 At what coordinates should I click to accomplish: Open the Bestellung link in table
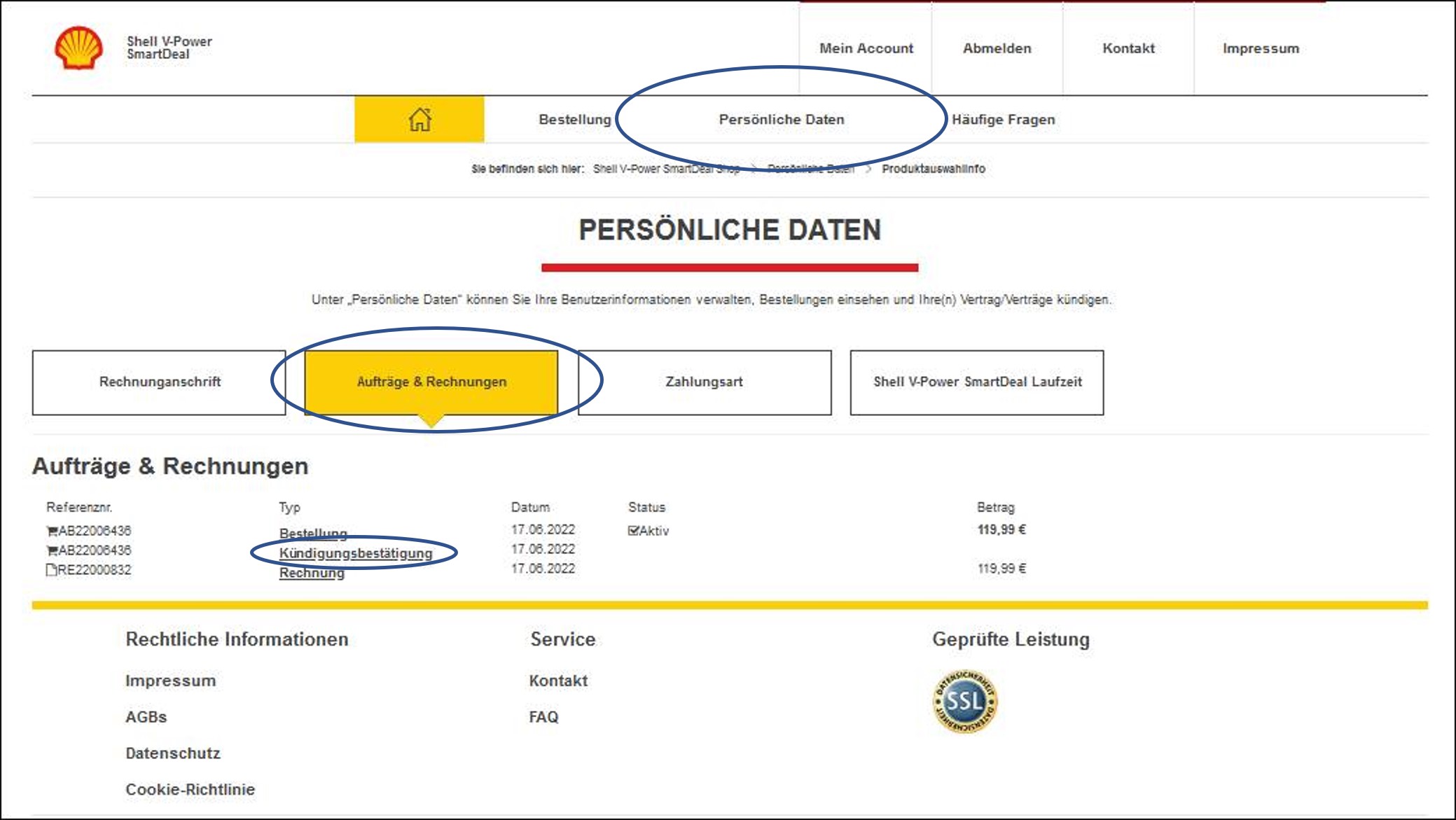[x=313, y=534]
